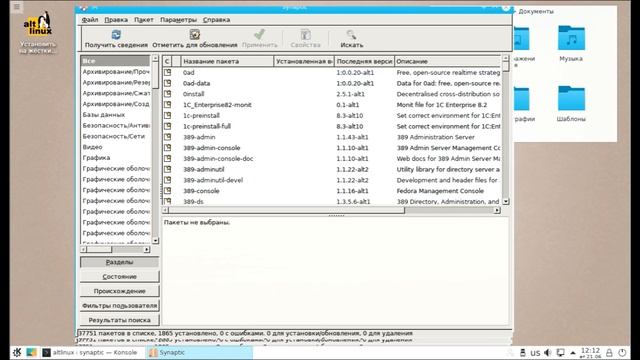The width and height of the screenshot is (640, 360).
Task: Open the Файл menu
Action: [x=90, y=20]
